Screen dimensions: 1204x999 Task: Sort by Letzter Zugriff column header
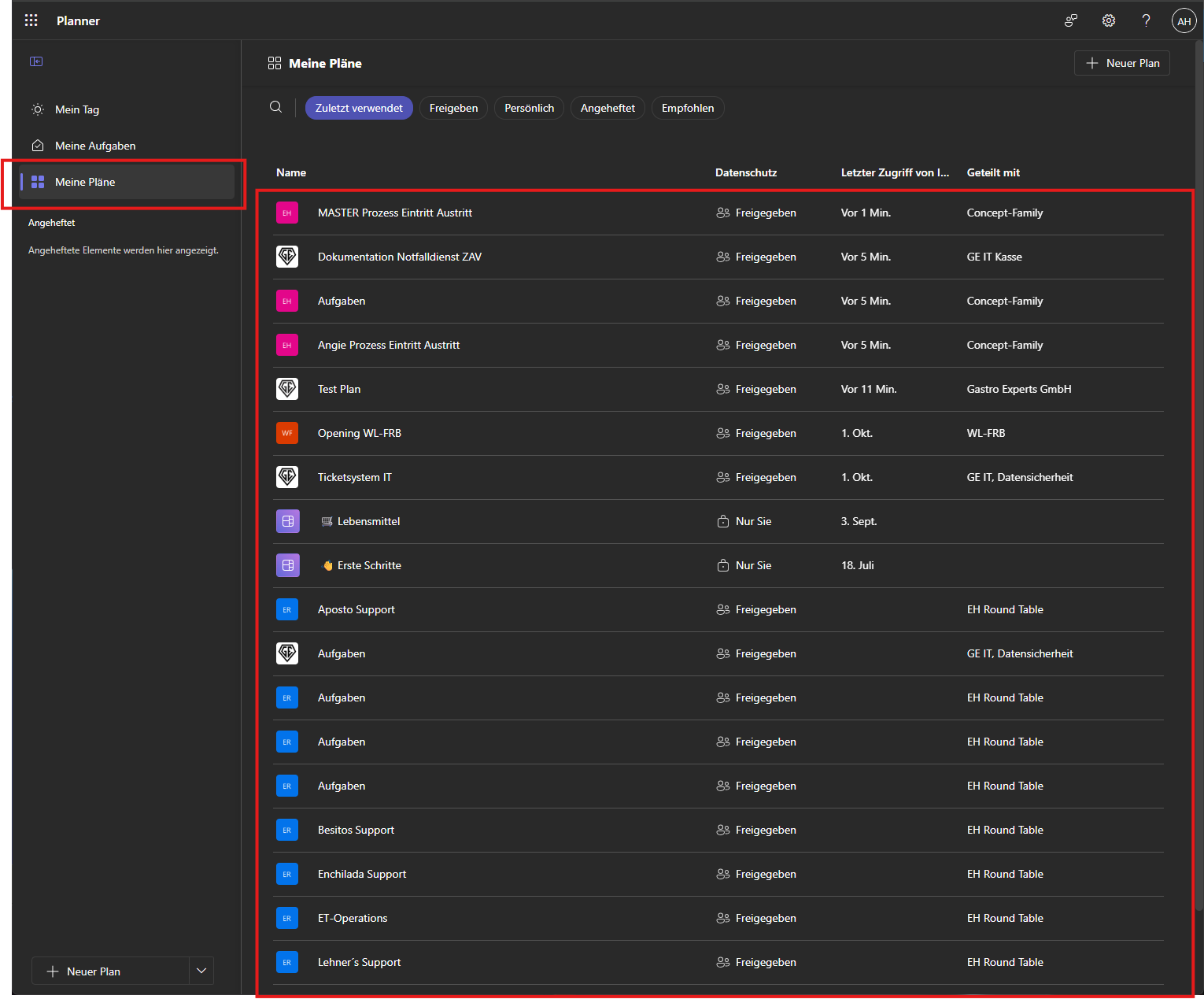[x=895, y=172]
